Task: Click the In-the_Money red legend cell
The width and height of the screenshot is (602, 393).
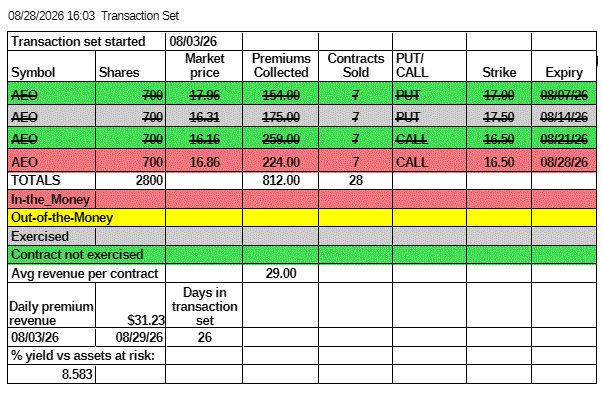Action: (x=51, y=199)
